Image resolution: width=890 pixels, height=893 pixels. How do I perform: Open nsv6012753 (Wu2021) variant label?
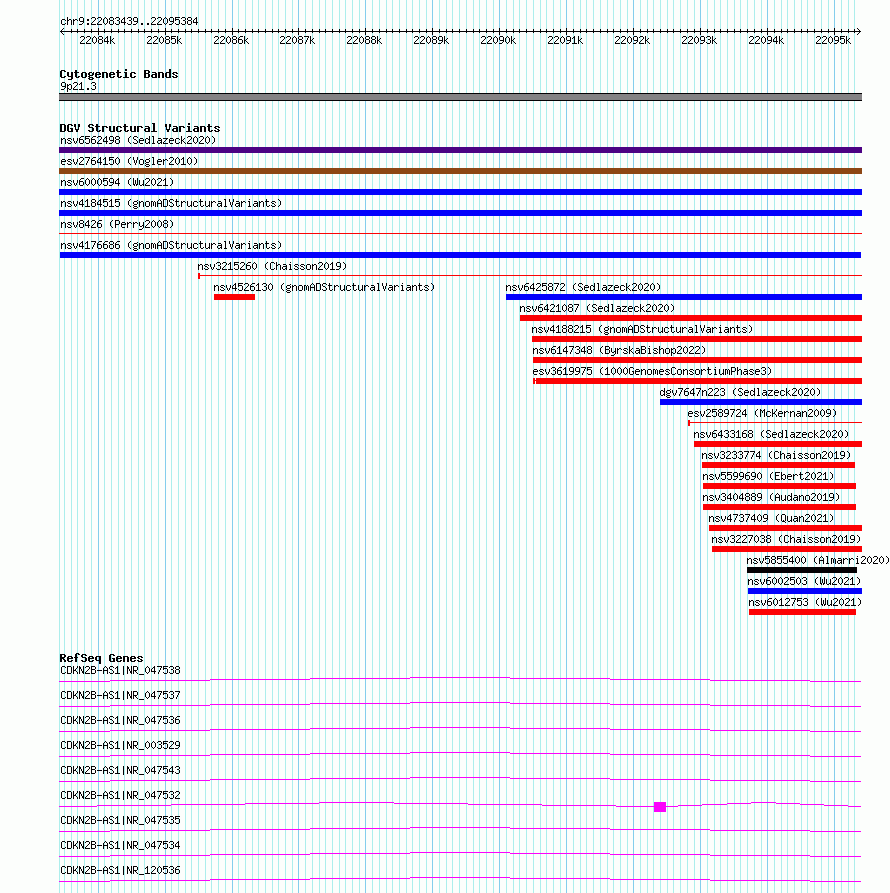point(805,603)
